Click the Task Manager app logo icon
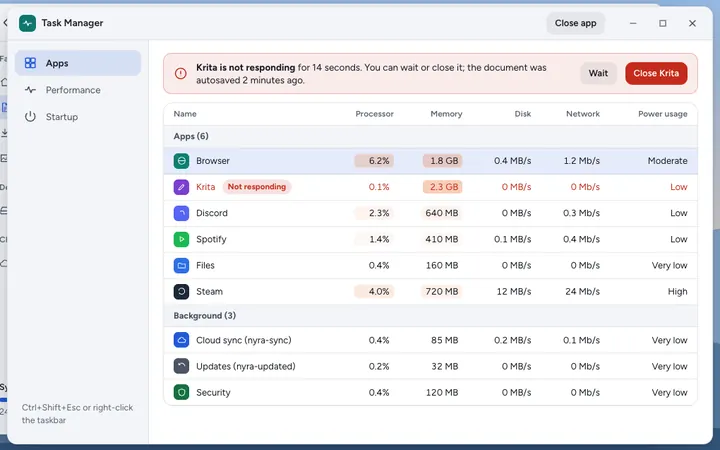 [28, 23]
